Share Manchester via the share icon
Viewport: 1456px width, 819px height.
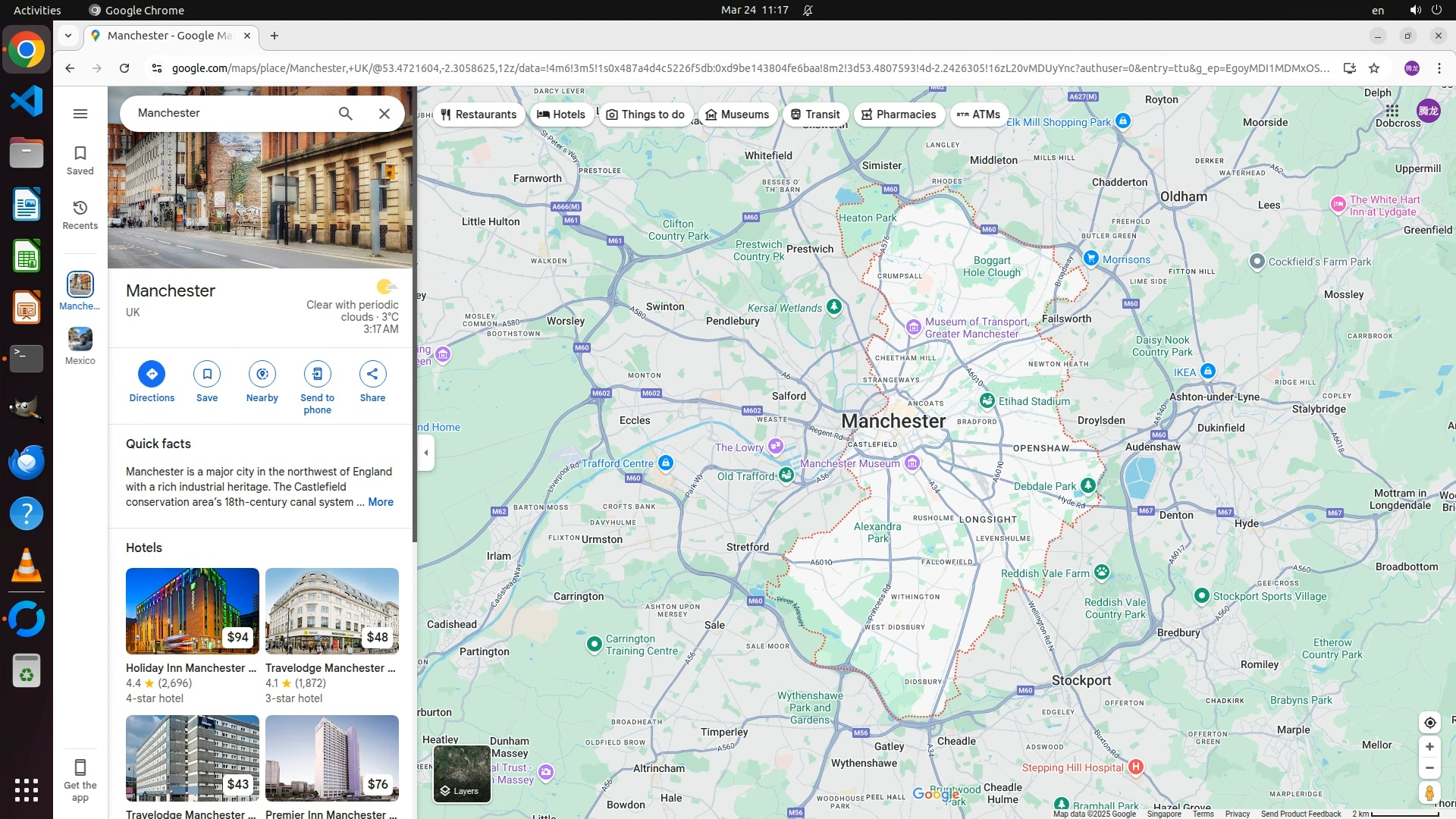pyautogui.click(x=372, y=374)
